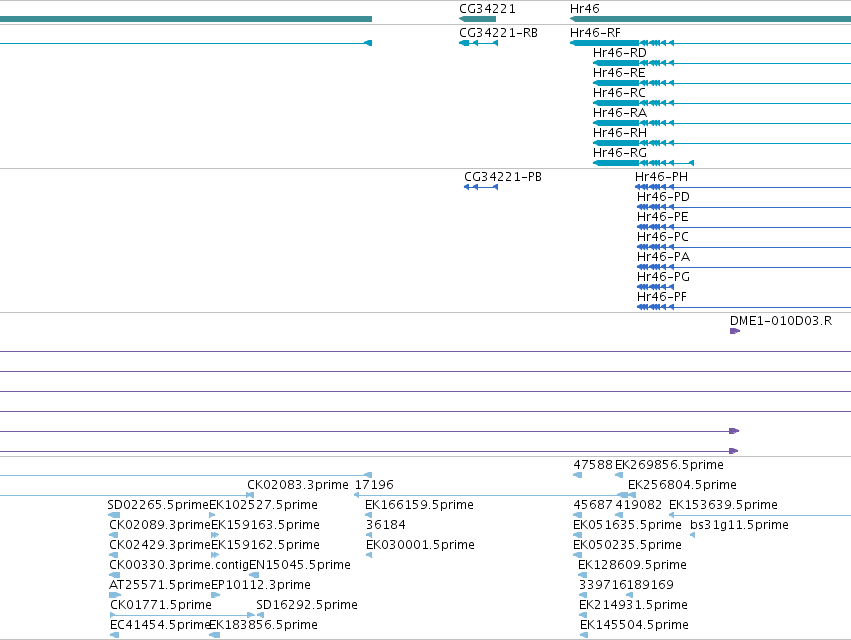Click EST CK02083.3prime
Viewport: 851px width, 640px height.
coord(297,485)
